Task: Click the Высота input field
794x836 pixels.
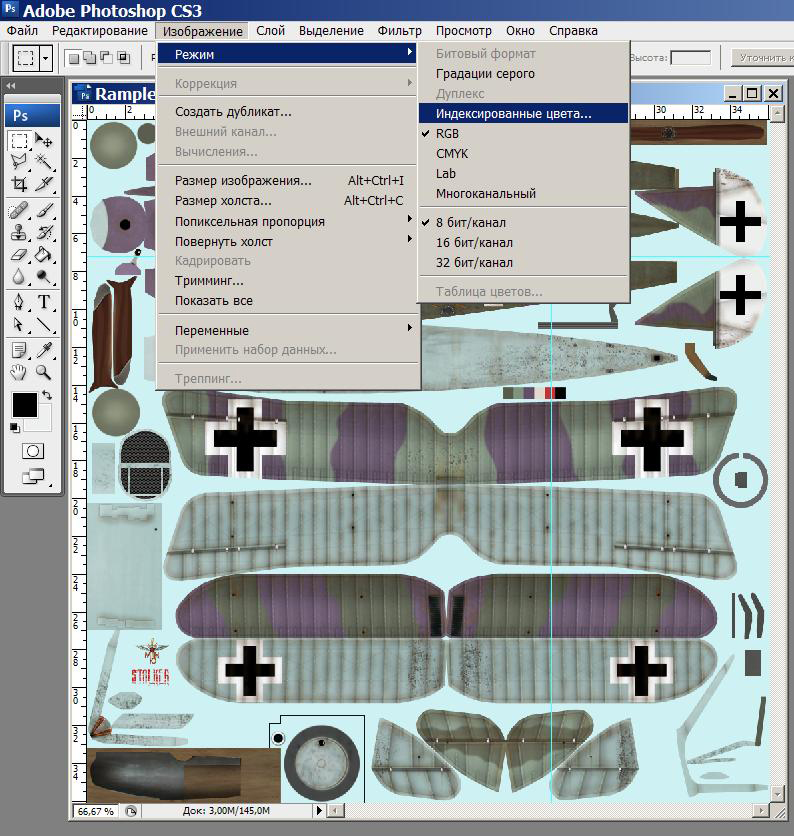Action: [691, 58]
